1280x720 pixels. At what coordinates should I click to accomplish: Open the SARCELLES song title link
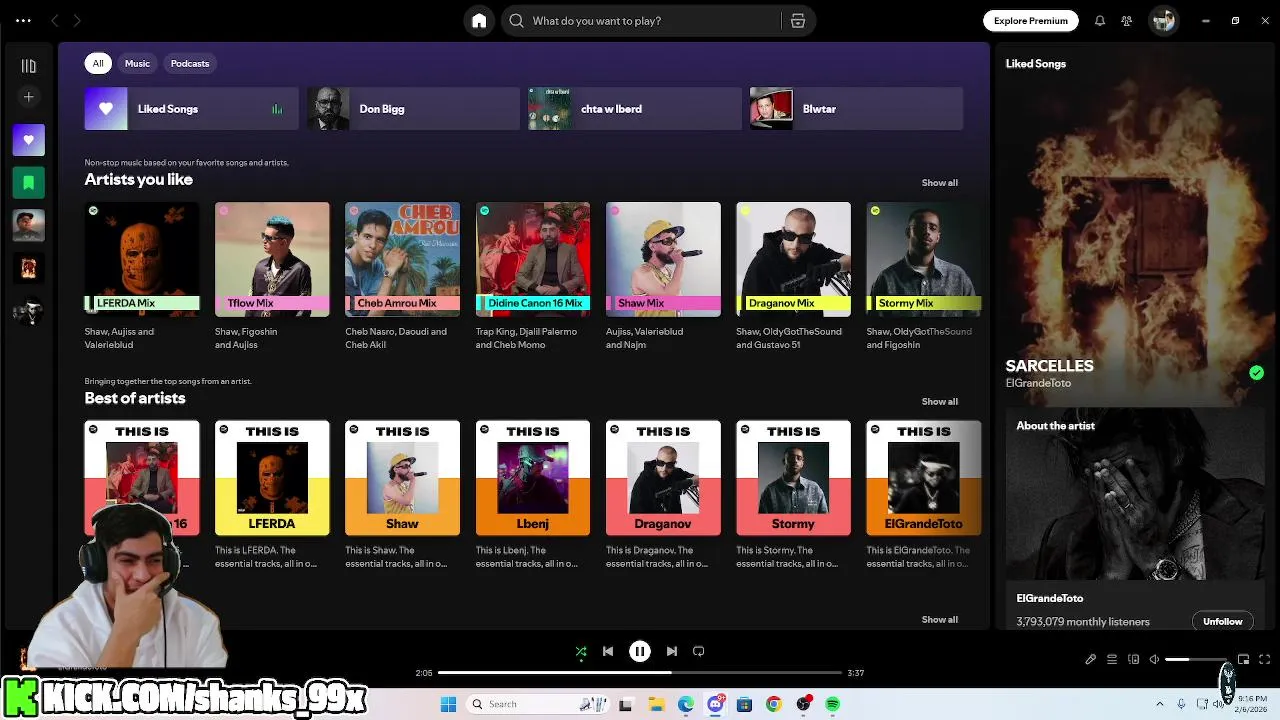(x=1049, y=366)
